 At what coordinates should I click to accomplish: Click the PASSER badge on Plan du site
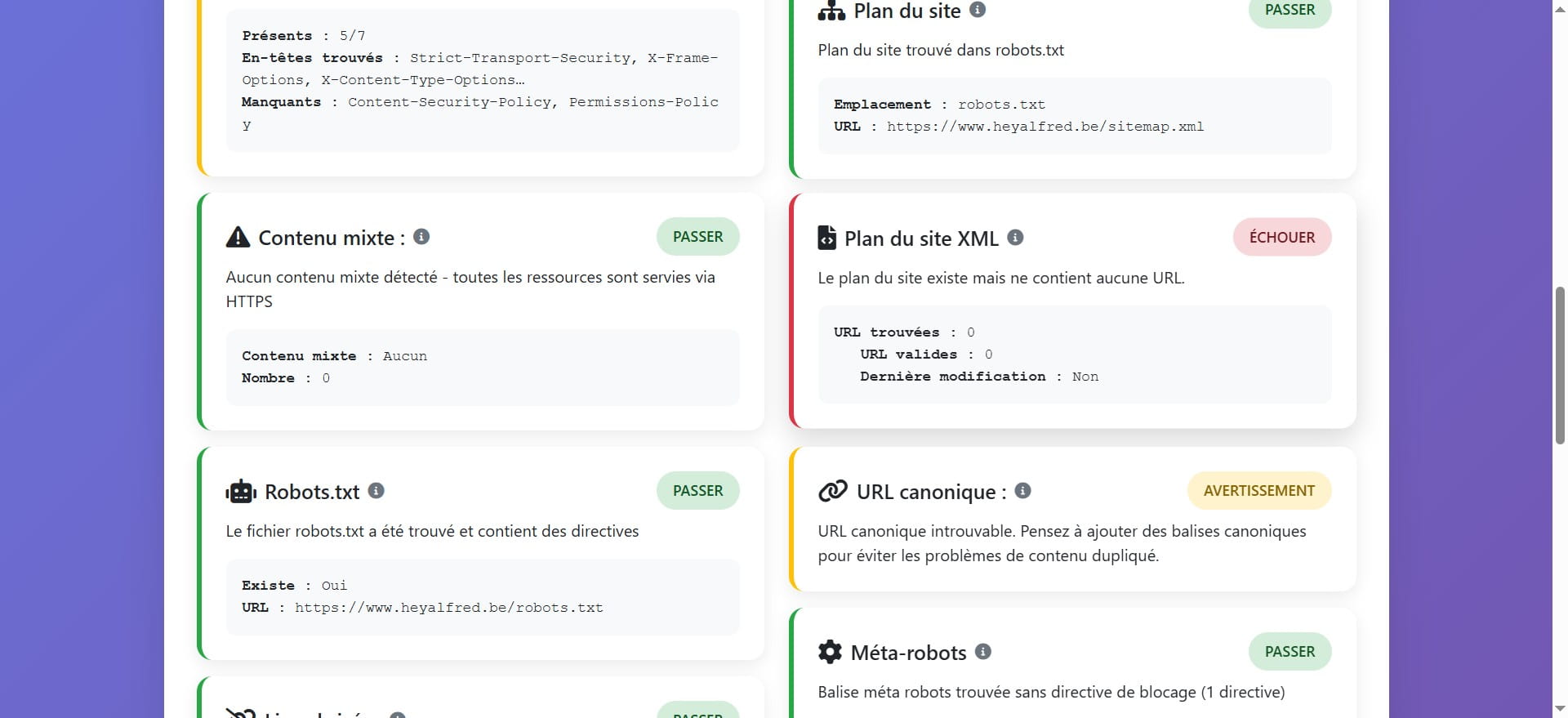(x=1289, y=9)
